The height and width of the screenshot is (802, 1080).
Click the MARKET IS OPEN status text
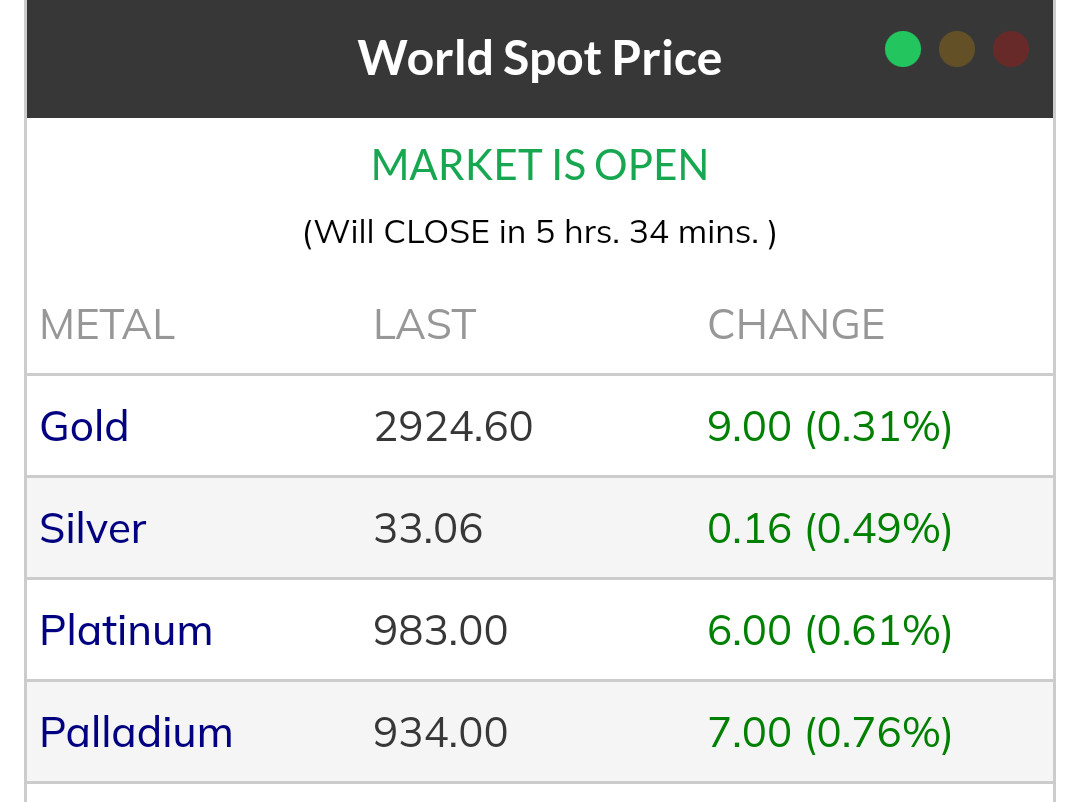coord(540,166)
